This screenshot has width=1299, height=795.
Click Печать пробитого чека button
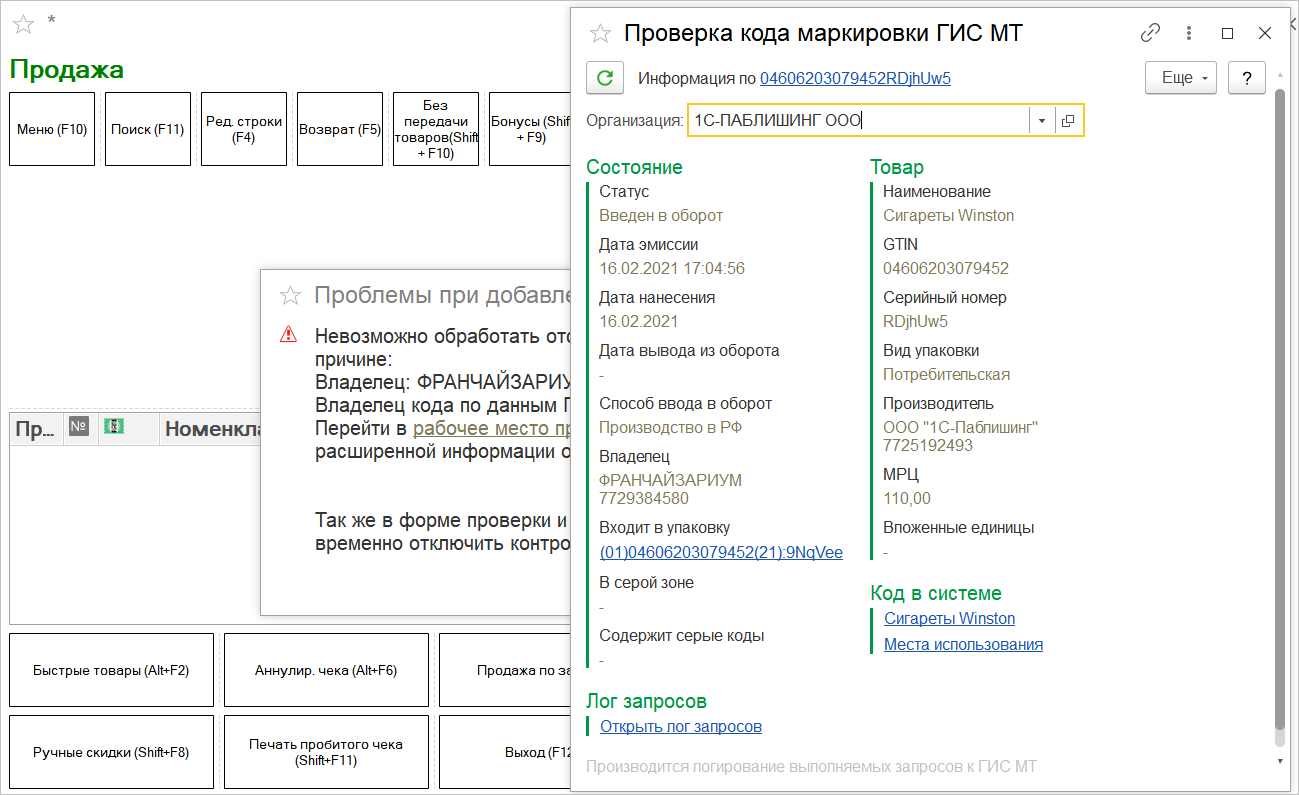click(326, 752)
